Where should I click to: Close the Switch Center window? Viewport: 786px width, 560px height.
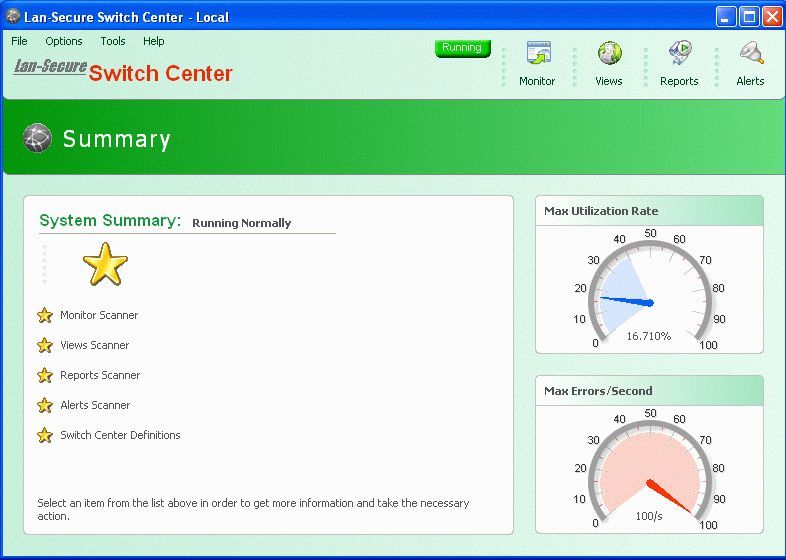pyautogui.click(x=772, y=17)
